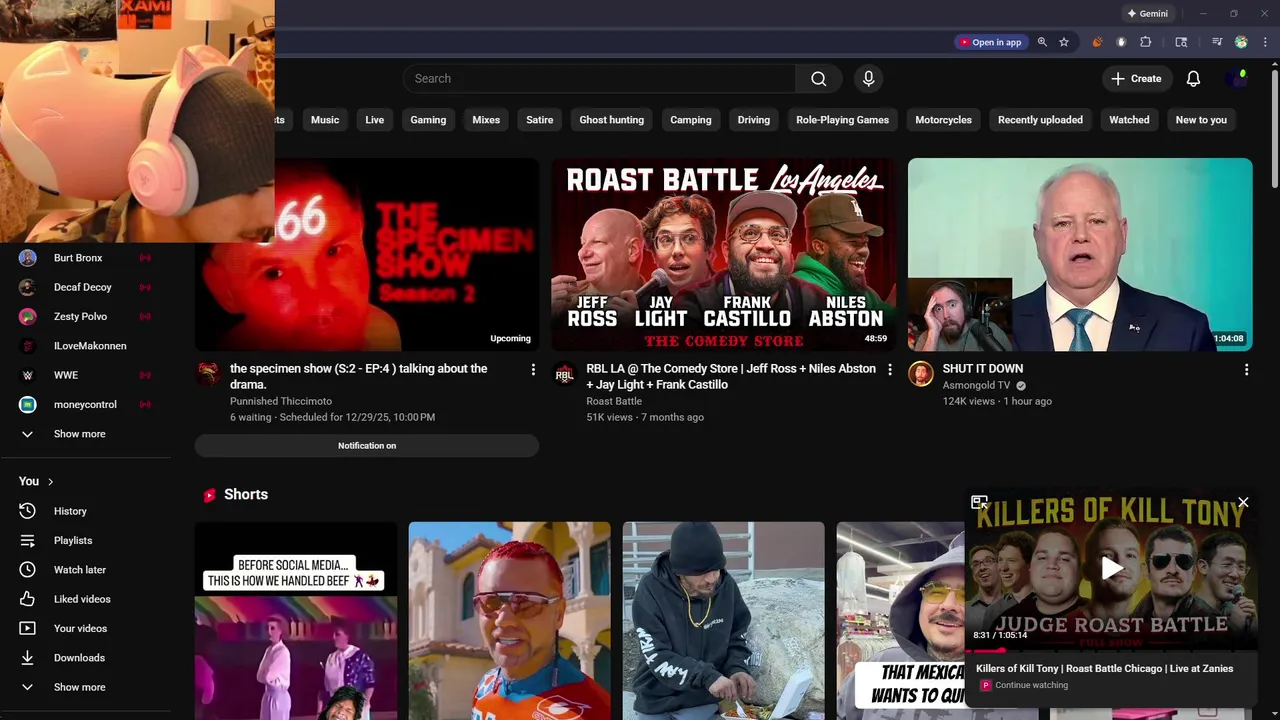Open options menu for SHUT IT DOWN video

[x=1246, y=370]
